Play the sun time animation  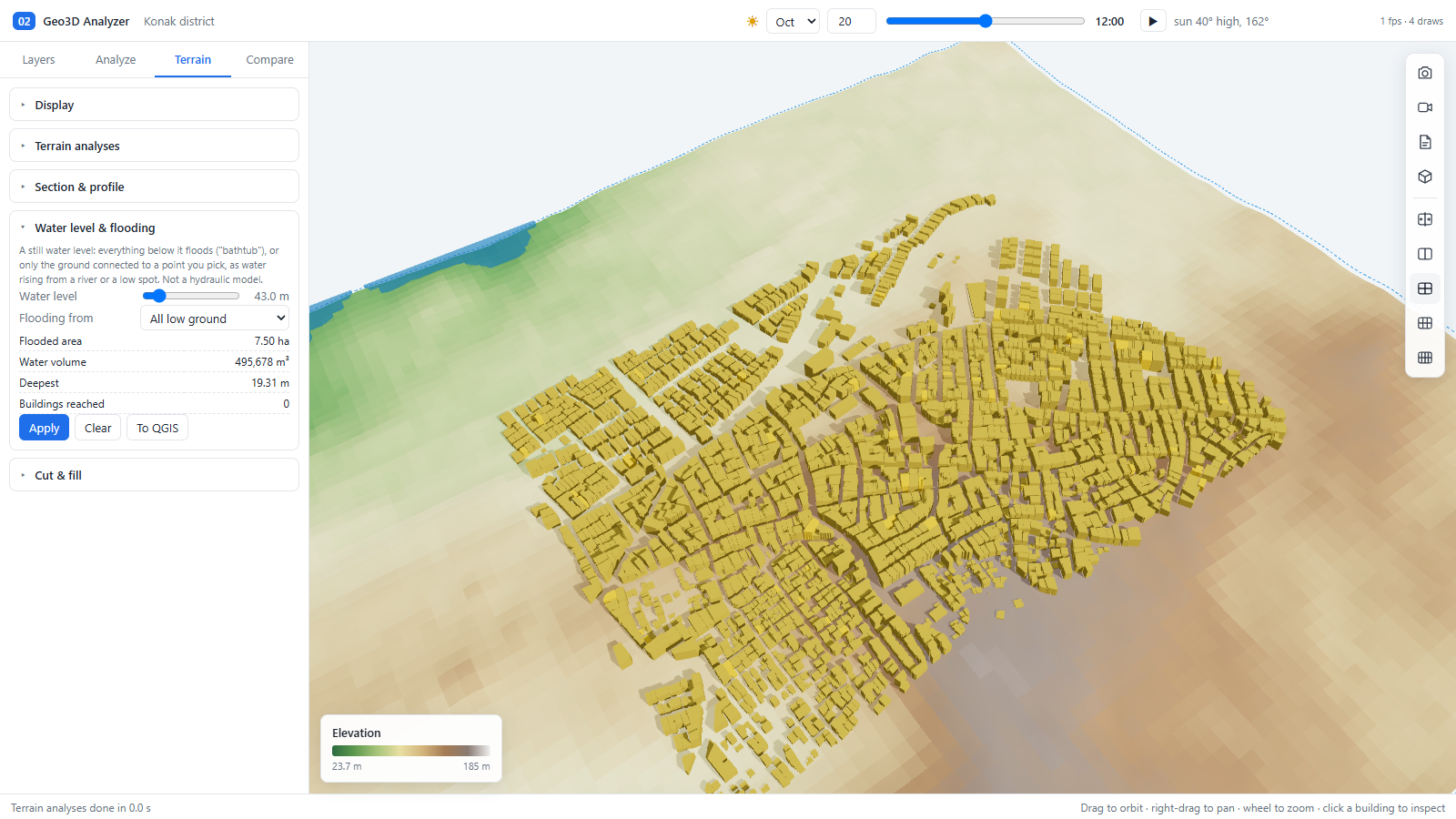pos(1153,21)
